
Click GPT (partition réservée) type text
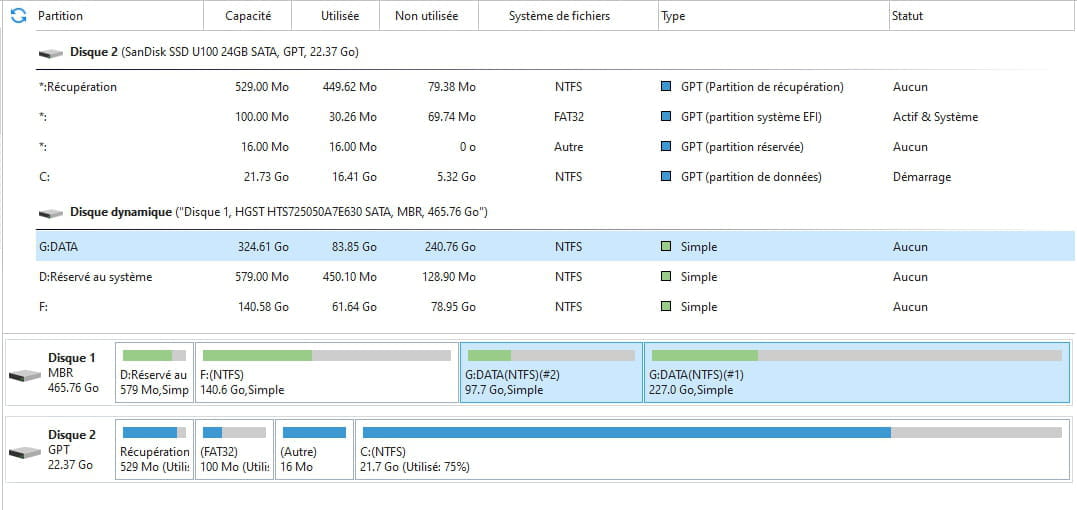click(742, 147)
